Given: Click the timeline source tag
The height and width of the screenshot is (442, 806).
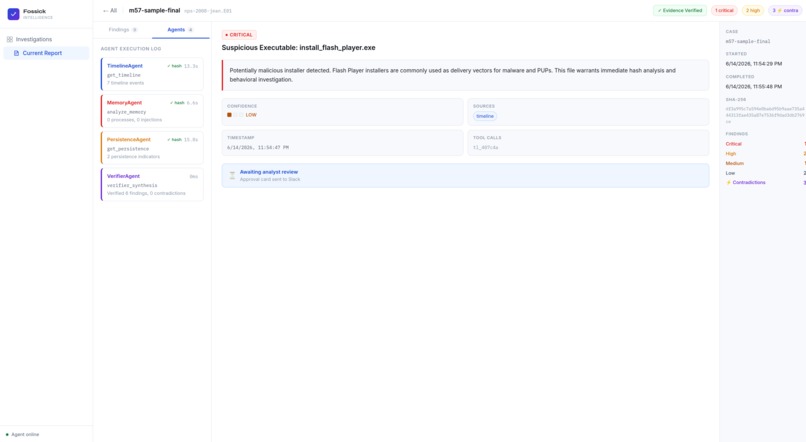Looking at the screenshot, I should tap(485, 116).
